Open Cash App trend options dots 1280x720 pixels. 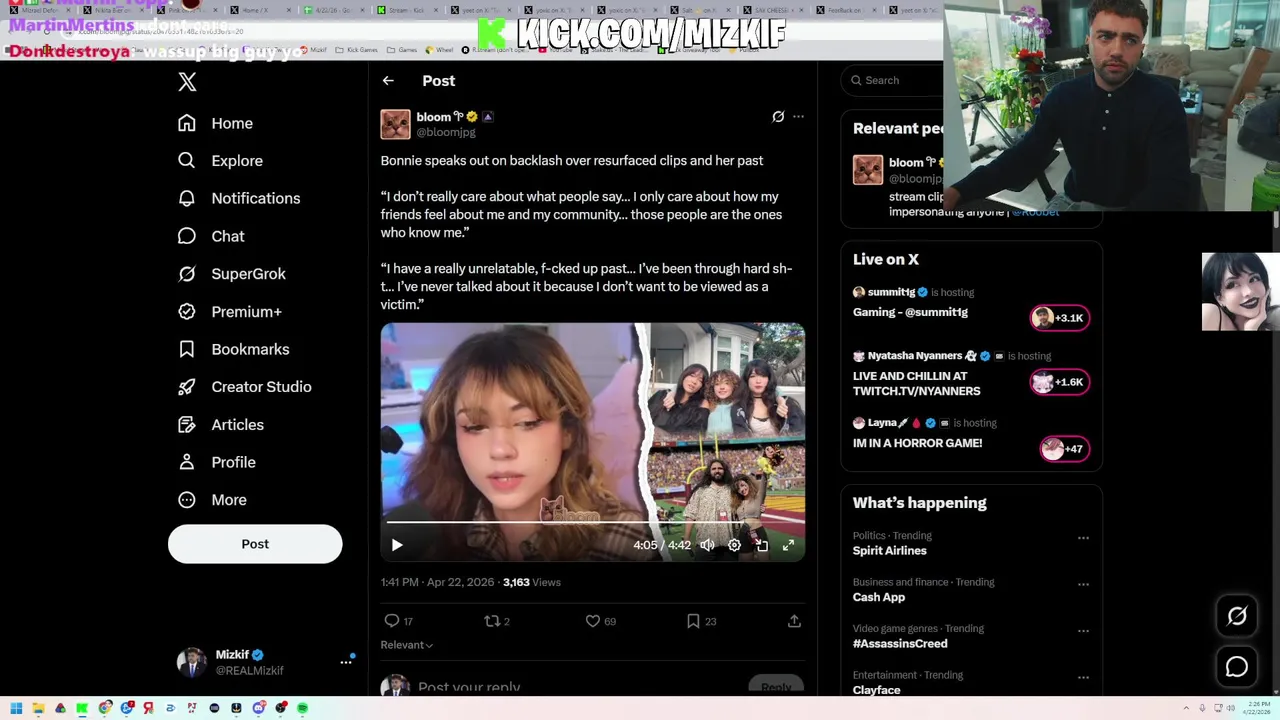tap(1083, 584)
